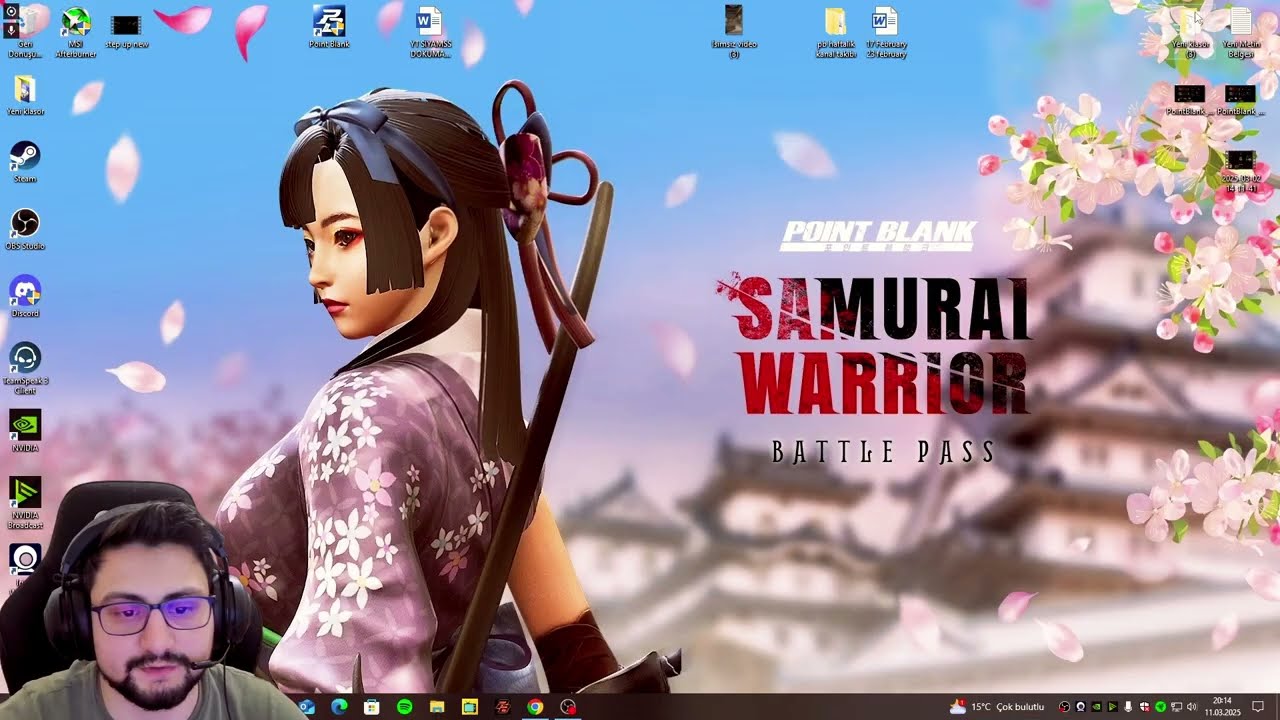Launch Steam from the desktop
This screenshot has height=720, width=1280.
point(25,162)
